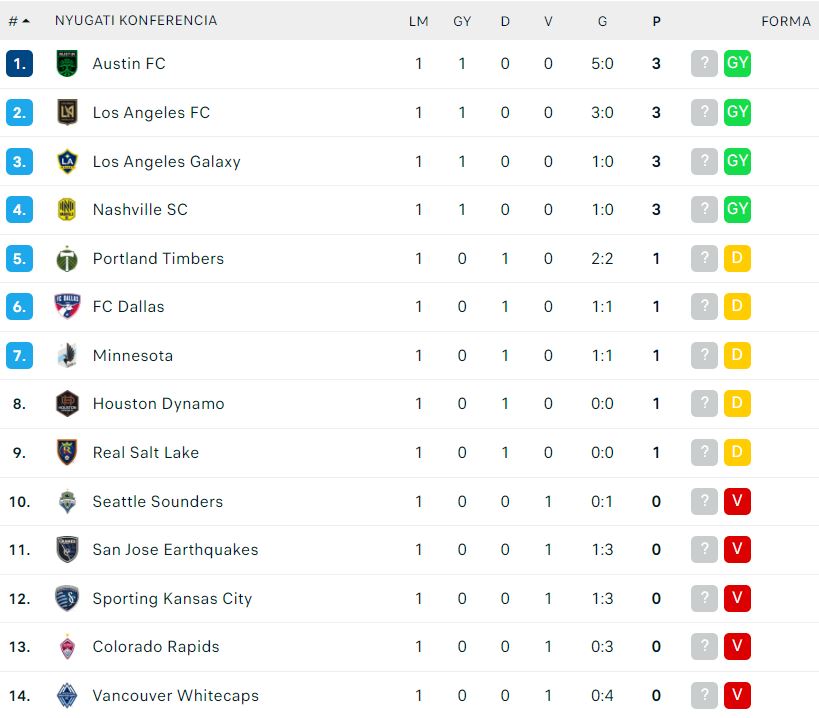Click the Houston Dynamo hexagon logo
Viewport: 819px width, 718px height.
(67, 404)
